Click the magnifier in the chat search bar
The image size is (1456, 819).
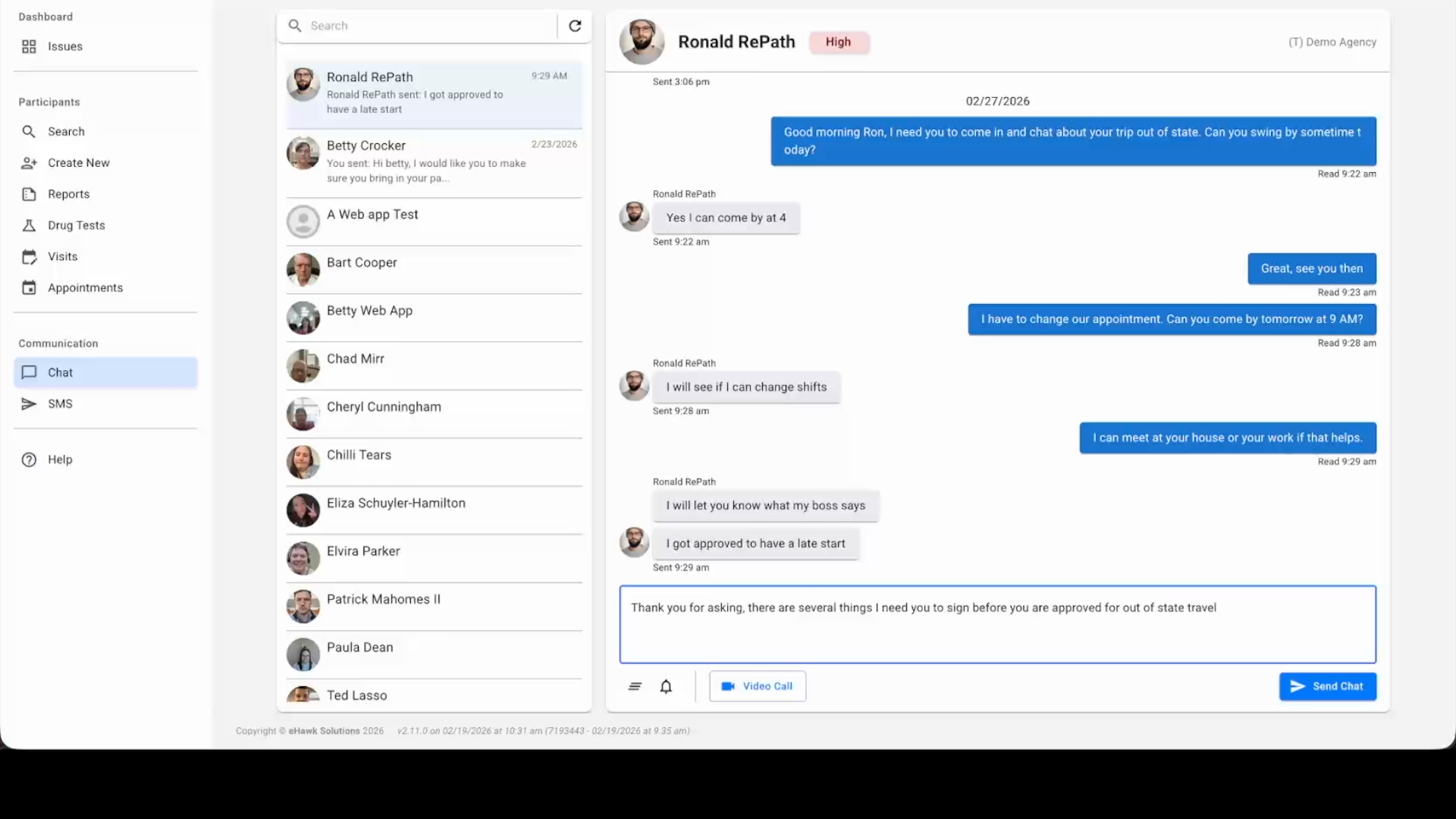(294, 25)
